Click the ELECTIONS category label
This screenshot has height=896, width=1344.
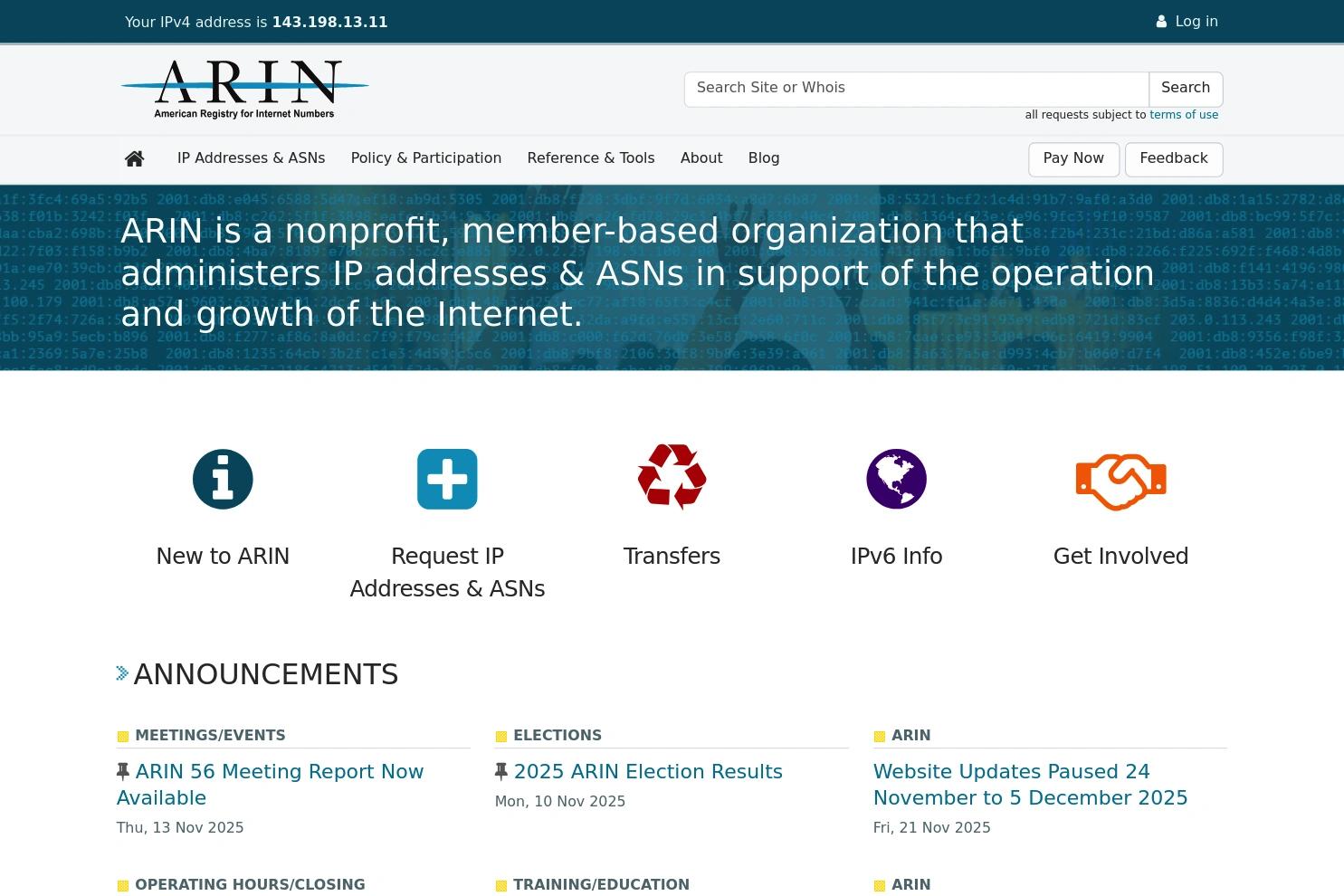pyautogui.click(x=558, y=736)
